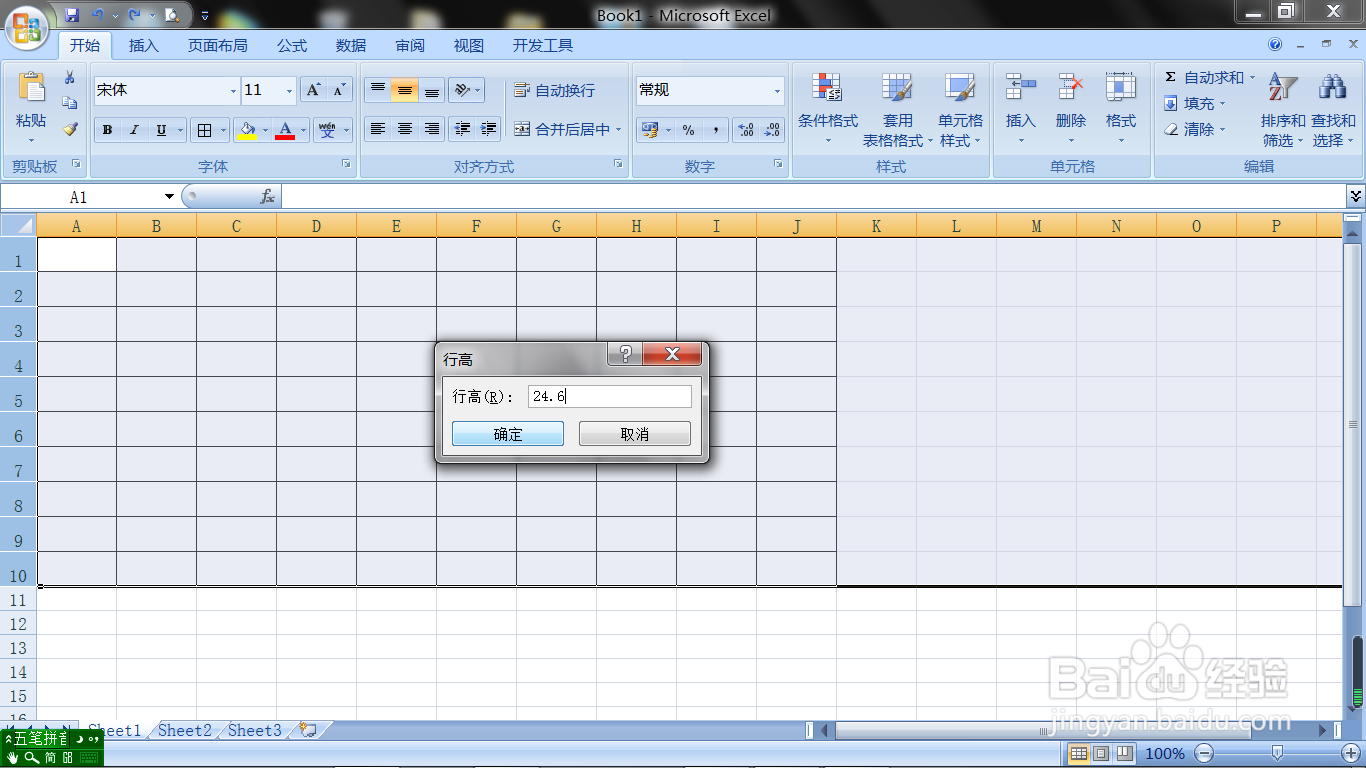Apply the borders icon
Viewport: 1366px width, 768px height.
click(x=204, y=130)
